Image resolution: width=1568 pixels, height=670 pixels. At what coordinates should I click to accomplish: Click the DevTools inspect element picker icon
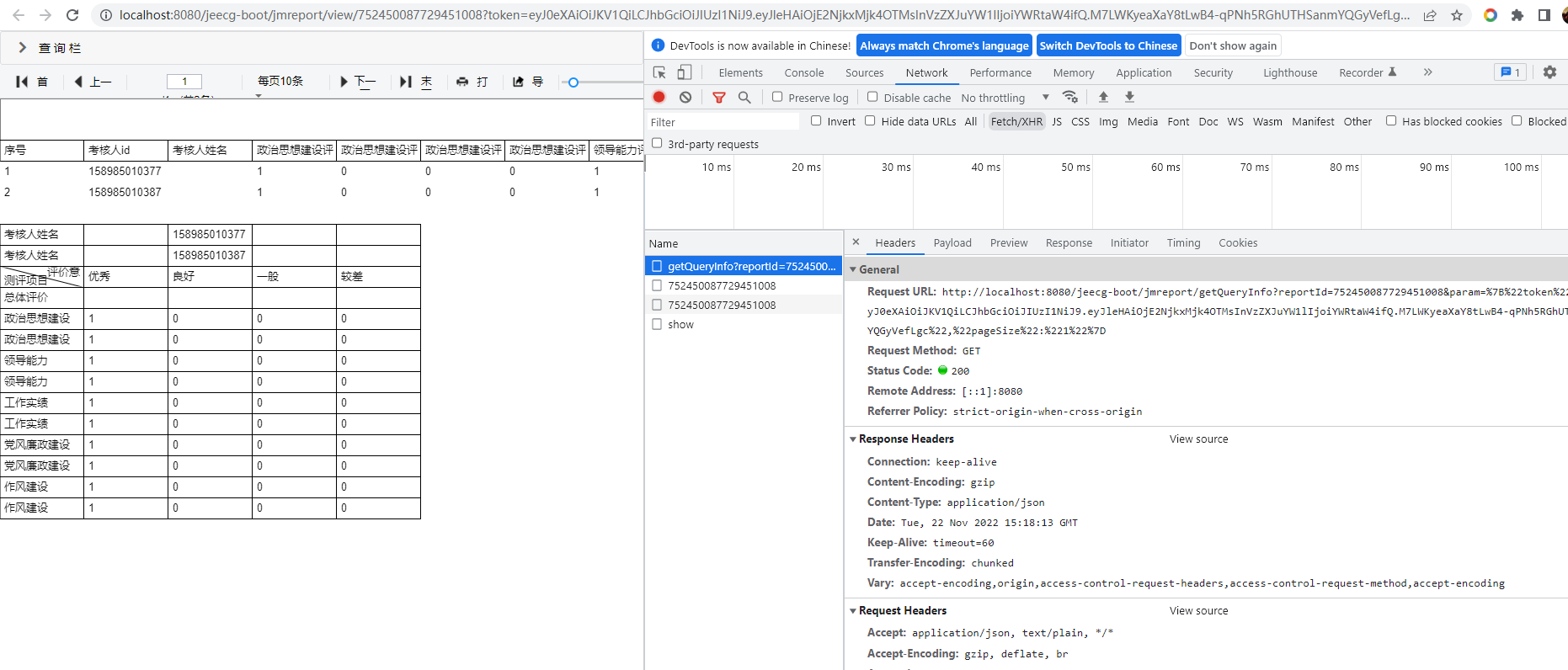(659, 72)
